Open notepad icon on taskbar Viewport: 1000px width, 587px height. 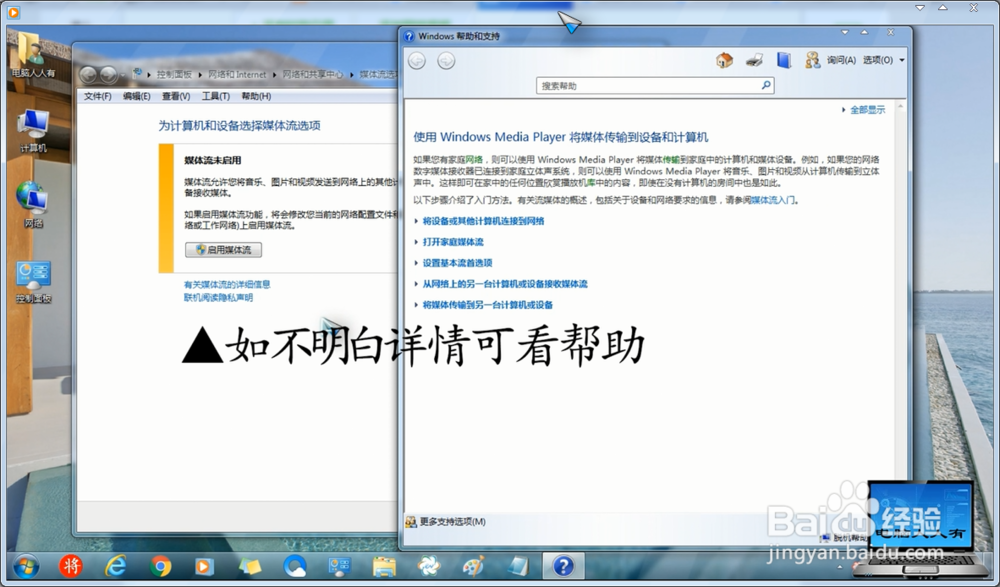pos(518,566)
